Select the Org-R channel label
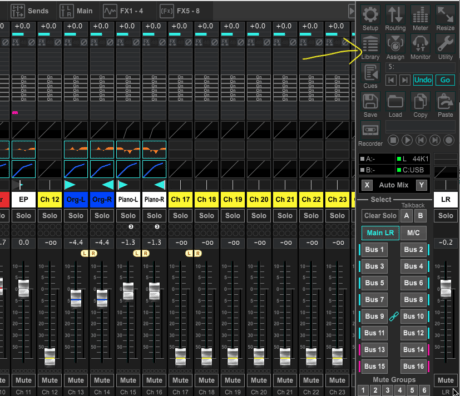460x396 pixels. point(102,200)
